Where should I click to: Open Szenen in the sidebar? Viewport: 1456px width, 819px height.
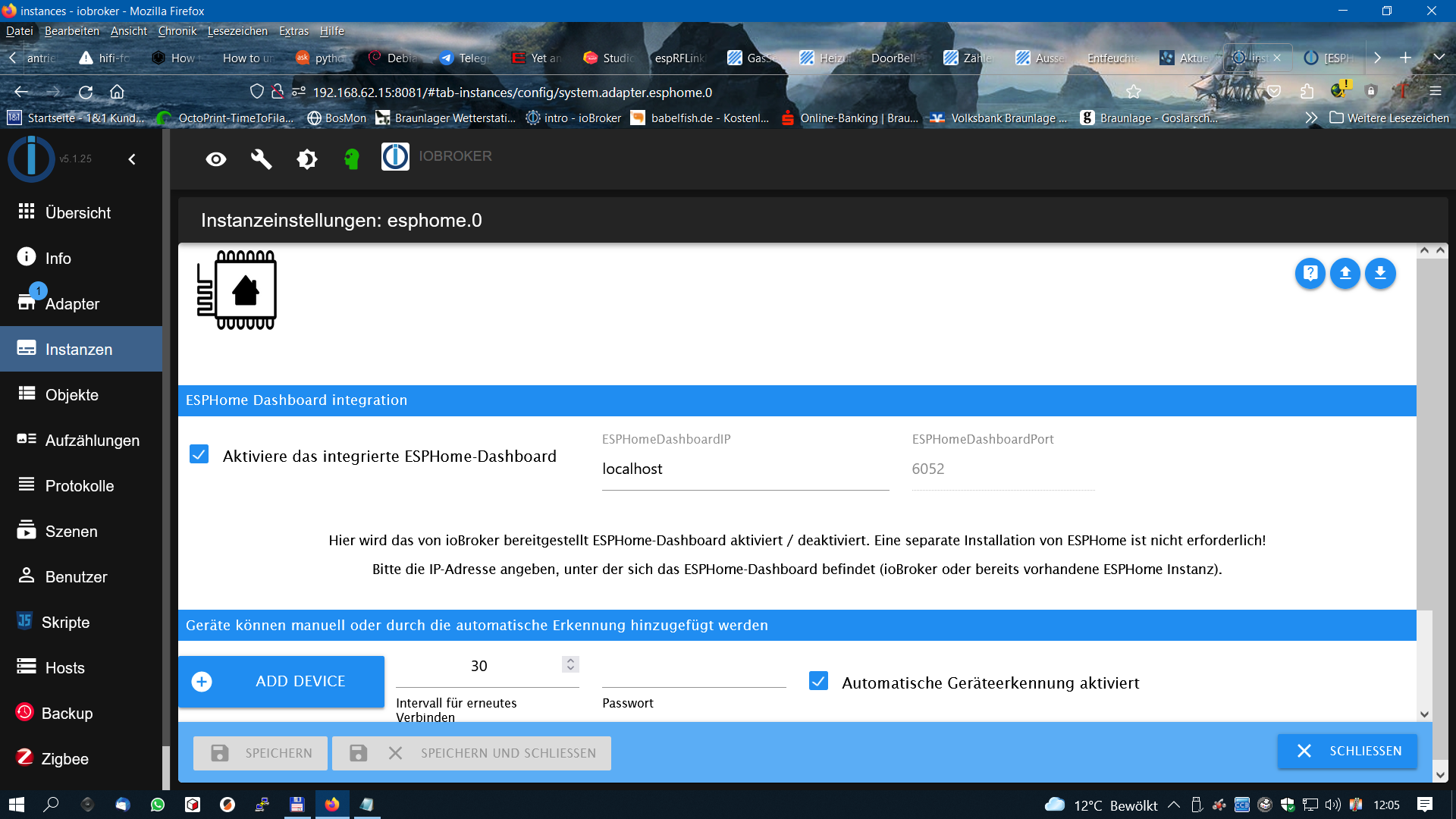pyautogui.click(x=81, y=532)
